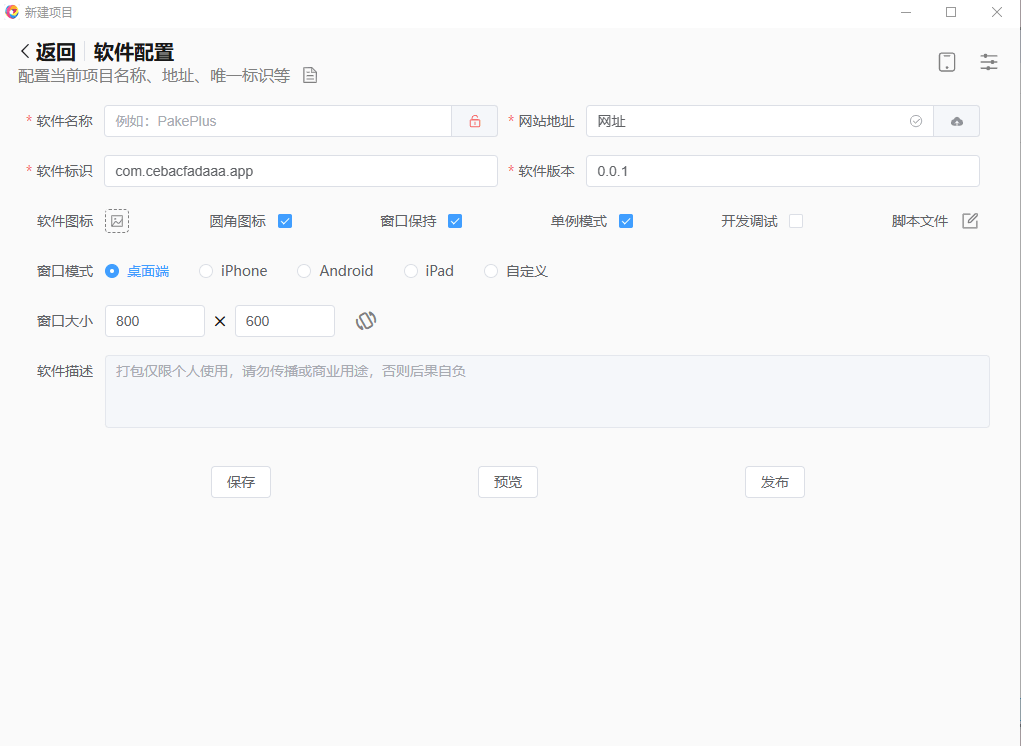Enable the 开发调试 checkbox

click(796, 221)
